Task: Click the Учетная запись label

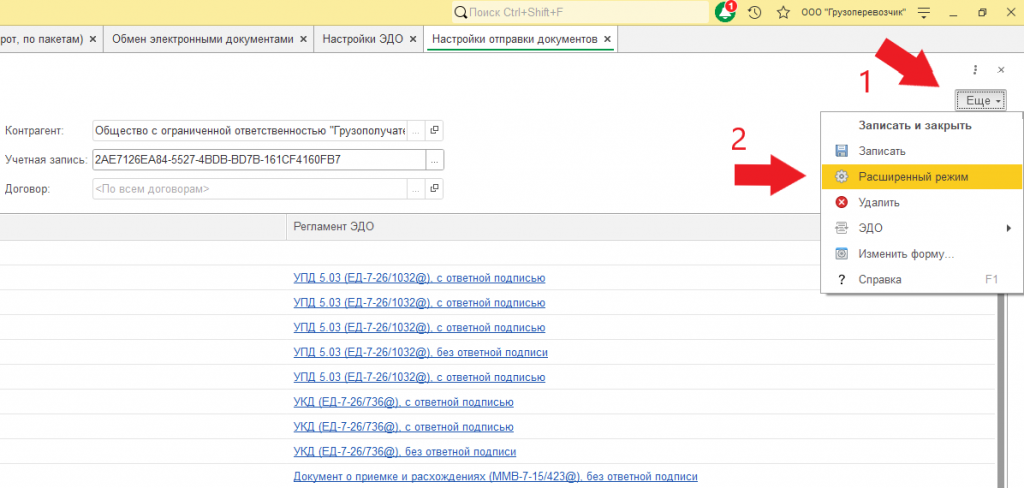Action: (46, 159)
